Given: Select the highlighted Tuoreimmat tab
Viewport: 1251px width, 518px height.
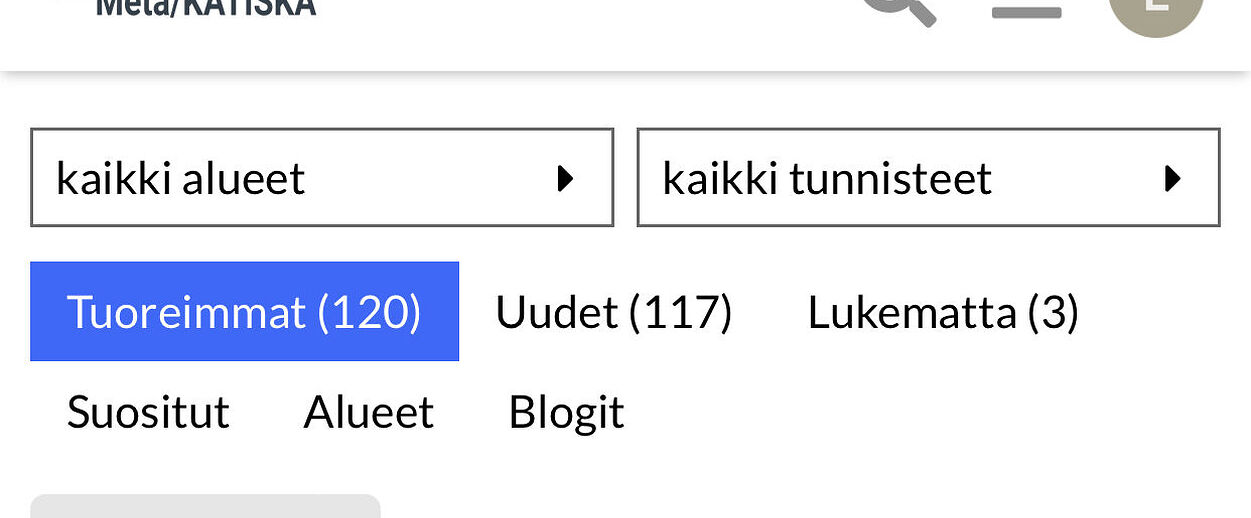Looking at the screenshot, I should tap(244, 312).
